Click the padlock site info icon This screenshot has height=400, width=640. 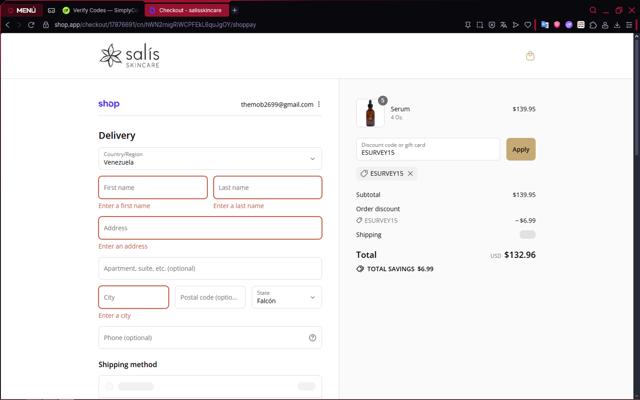tap(46, 25)
